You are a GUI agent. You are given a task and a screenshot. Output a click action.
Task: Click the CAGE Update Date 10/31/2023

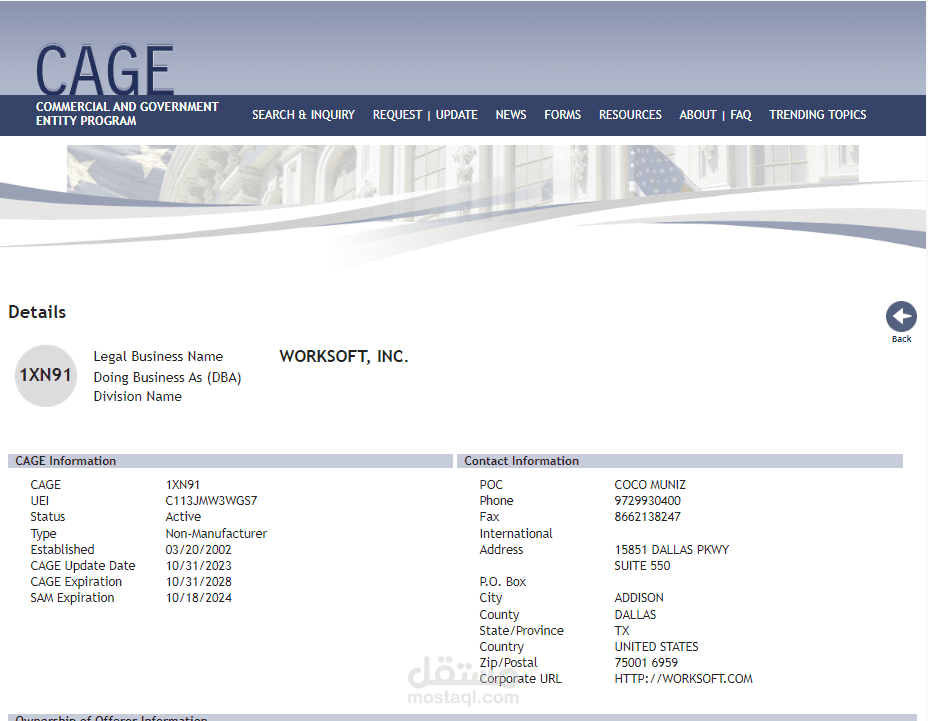[x=198, y=566]
